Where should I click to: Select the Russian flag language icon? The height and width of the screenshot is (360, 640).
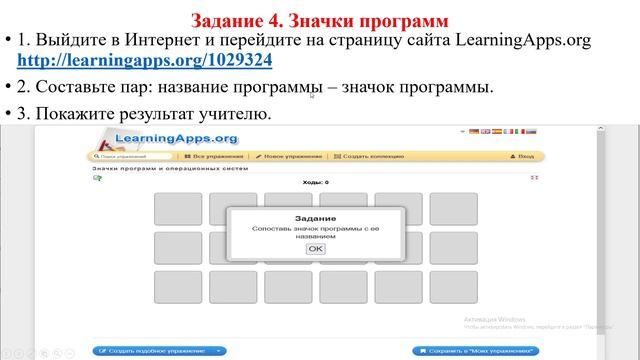click(531, 131)
